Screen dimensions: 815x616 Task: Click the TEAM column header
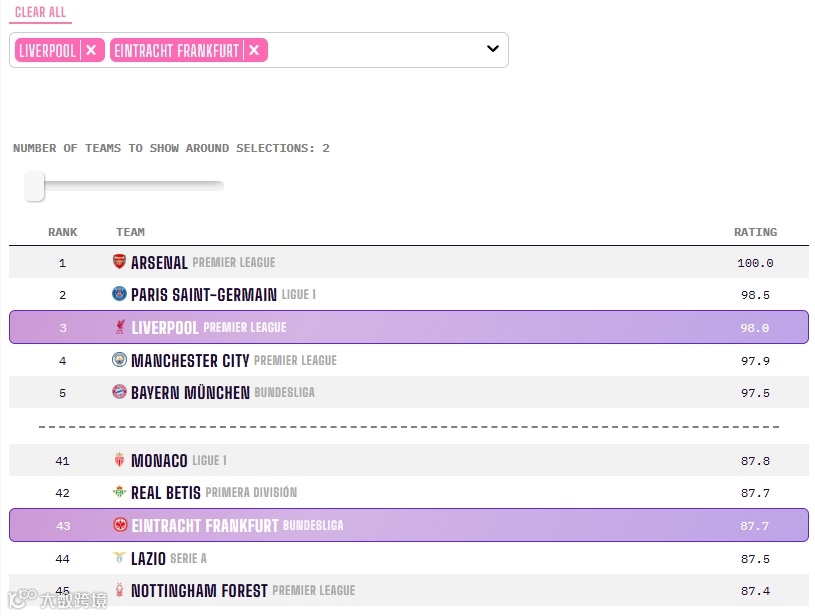pyautogui.click(x=130, y=232)
